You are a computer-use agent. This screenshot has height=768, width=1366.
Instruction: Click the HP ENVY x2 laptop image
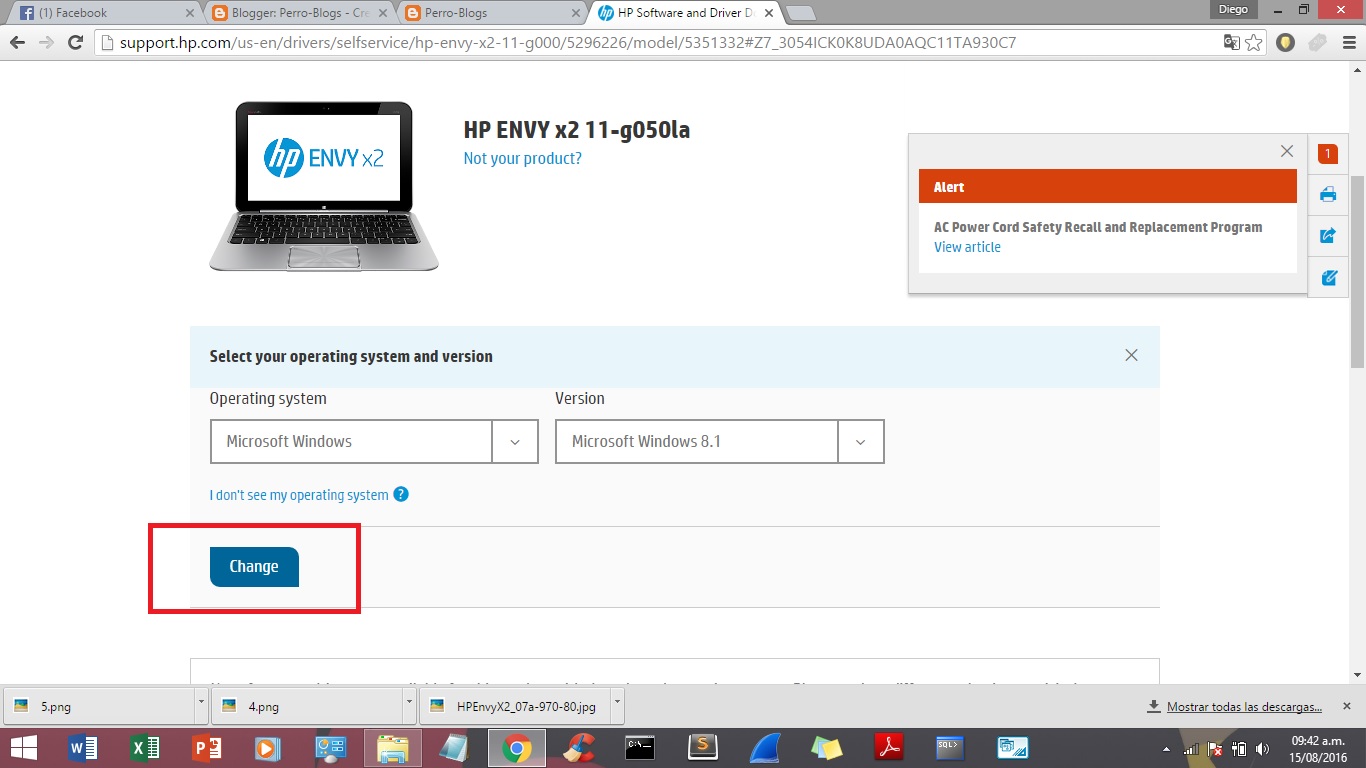324,186
